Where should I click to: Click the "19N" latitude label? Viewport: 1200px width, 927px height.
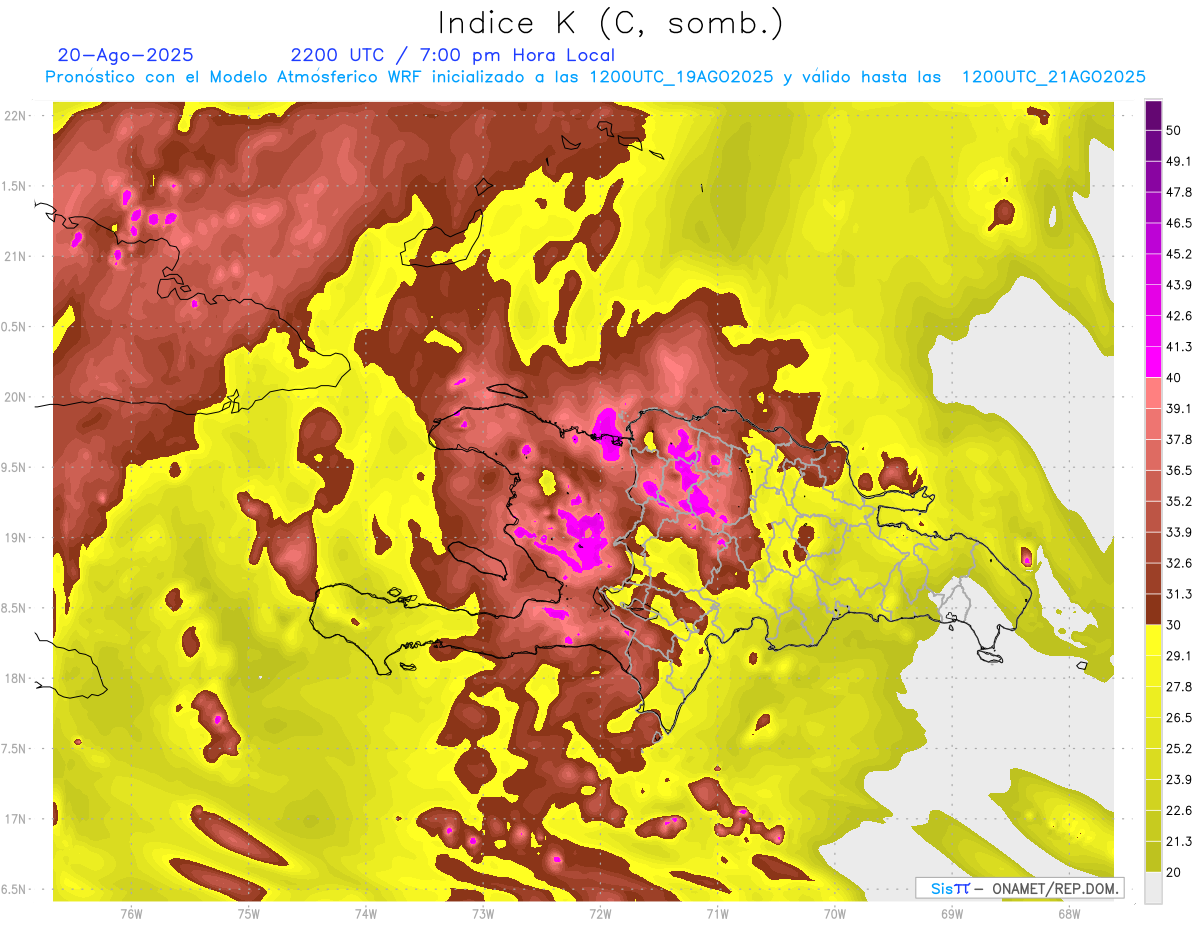coord(15,538)
